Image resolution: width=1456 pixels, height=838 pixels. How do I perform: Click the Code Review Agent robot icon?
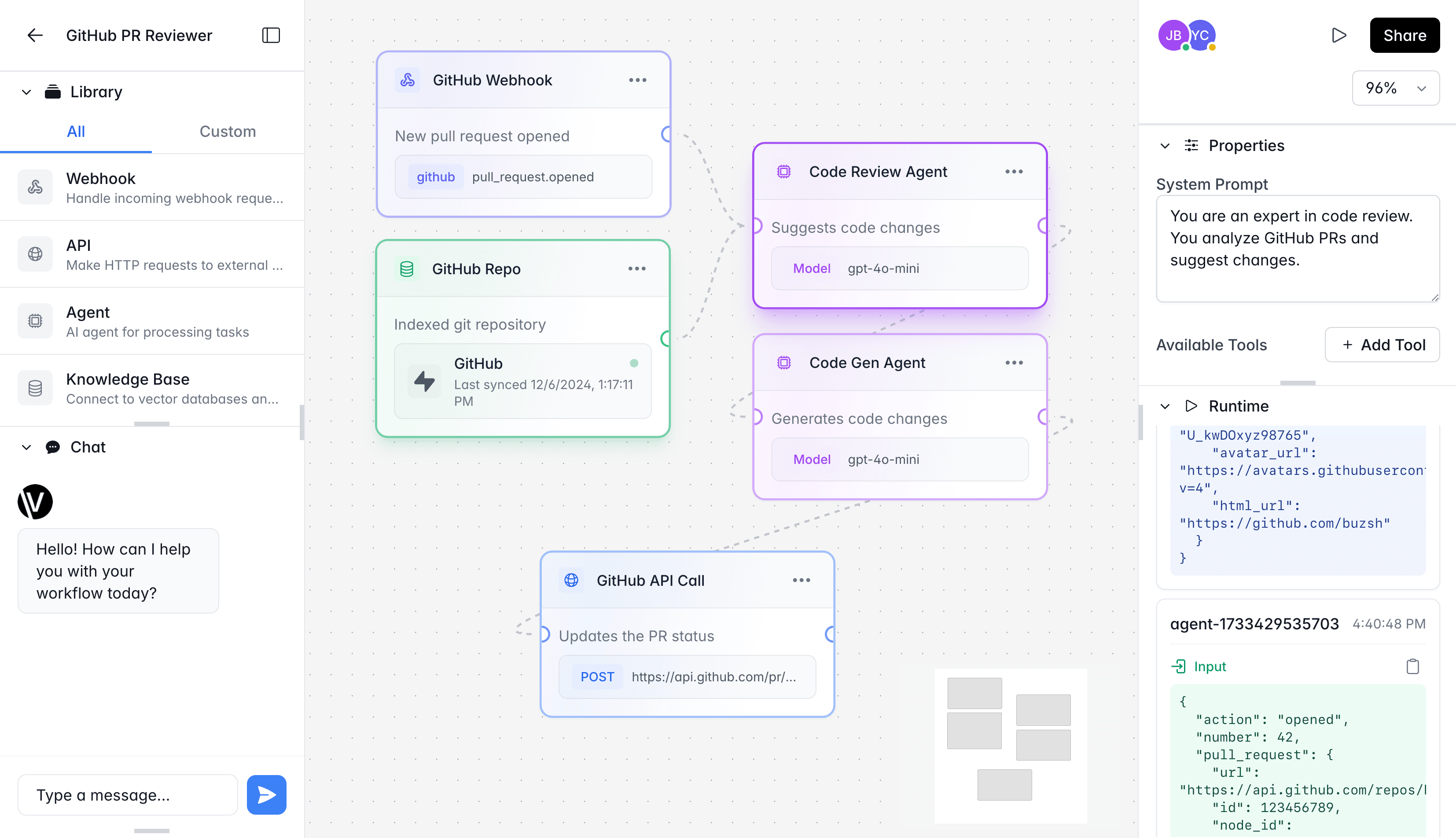click(784, 171)
